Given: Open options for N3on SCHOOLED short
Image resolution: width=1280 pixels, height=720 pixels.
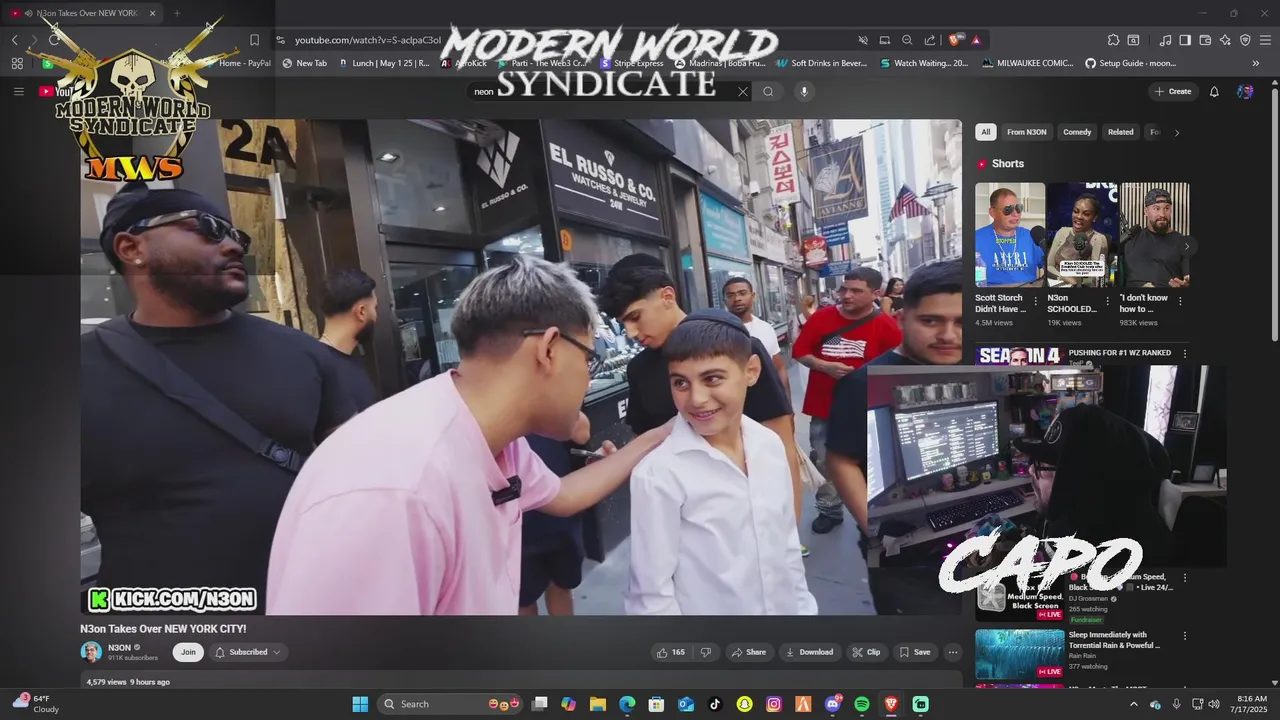Looking at the screenshot, I should [x=1107, y=301].
